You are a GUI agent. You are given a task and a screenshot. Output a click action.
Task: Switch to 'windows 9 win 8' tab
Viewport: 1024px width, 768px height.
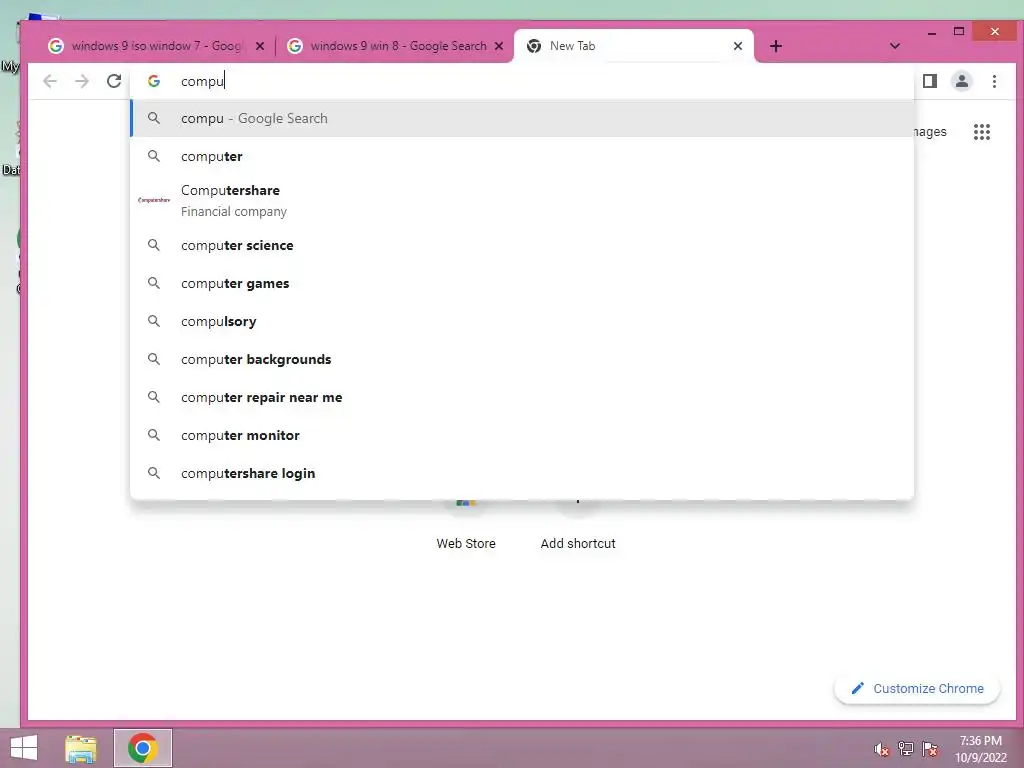point(396,46)
